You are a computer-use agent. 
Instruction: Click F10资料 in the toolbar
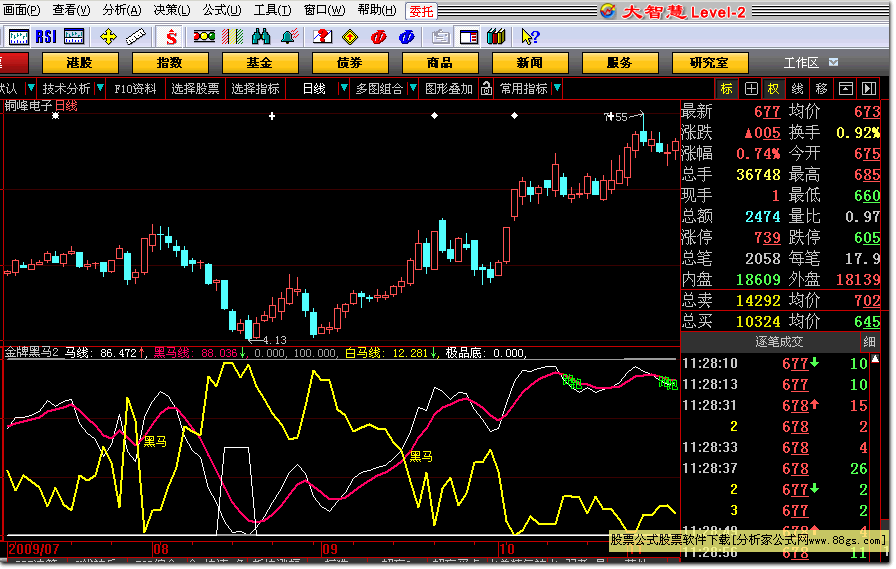click(135, 89)
